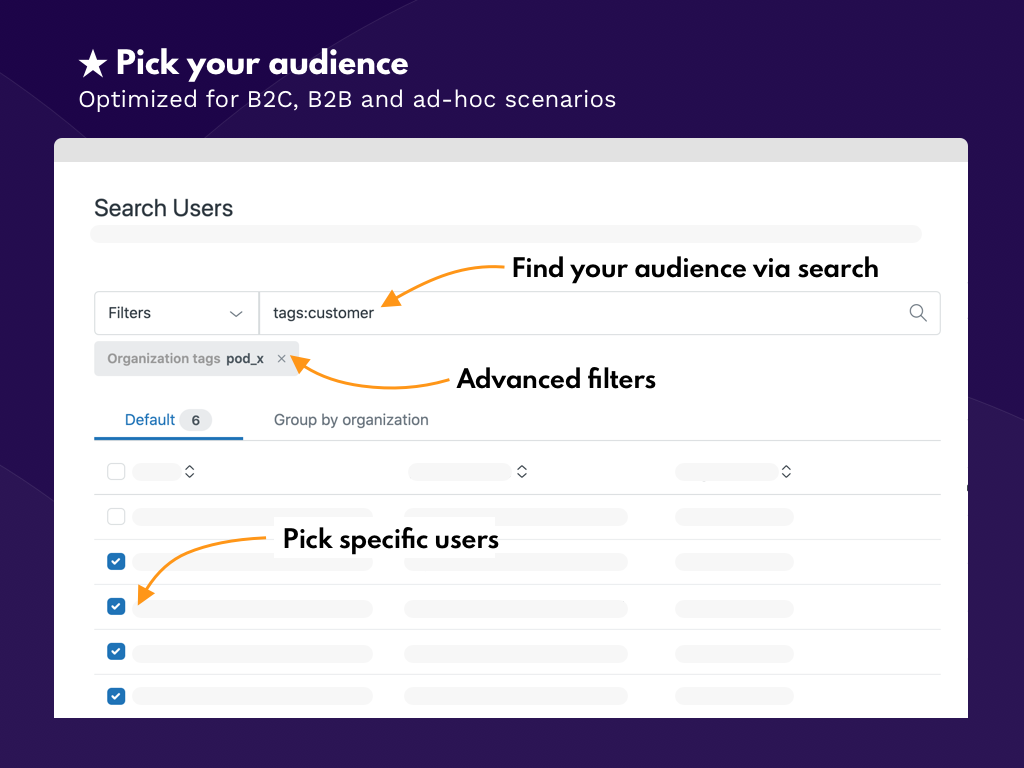Sort by the second column arrows
The image size is (1024, 768).
(x=521, y=471)
